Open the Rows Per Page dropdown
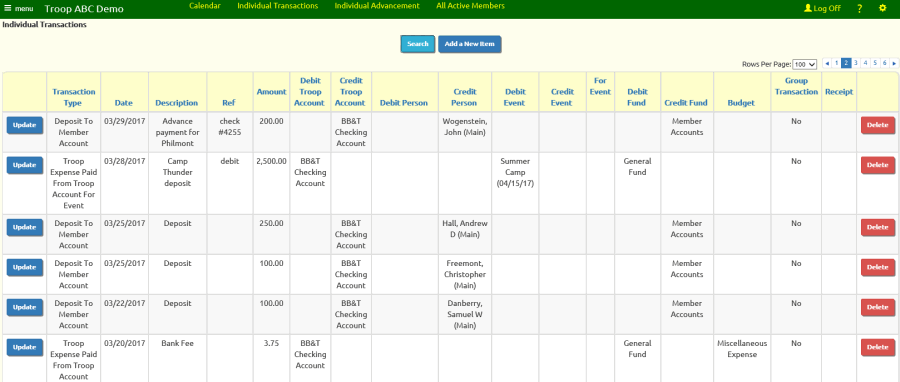 pos(805,64)
